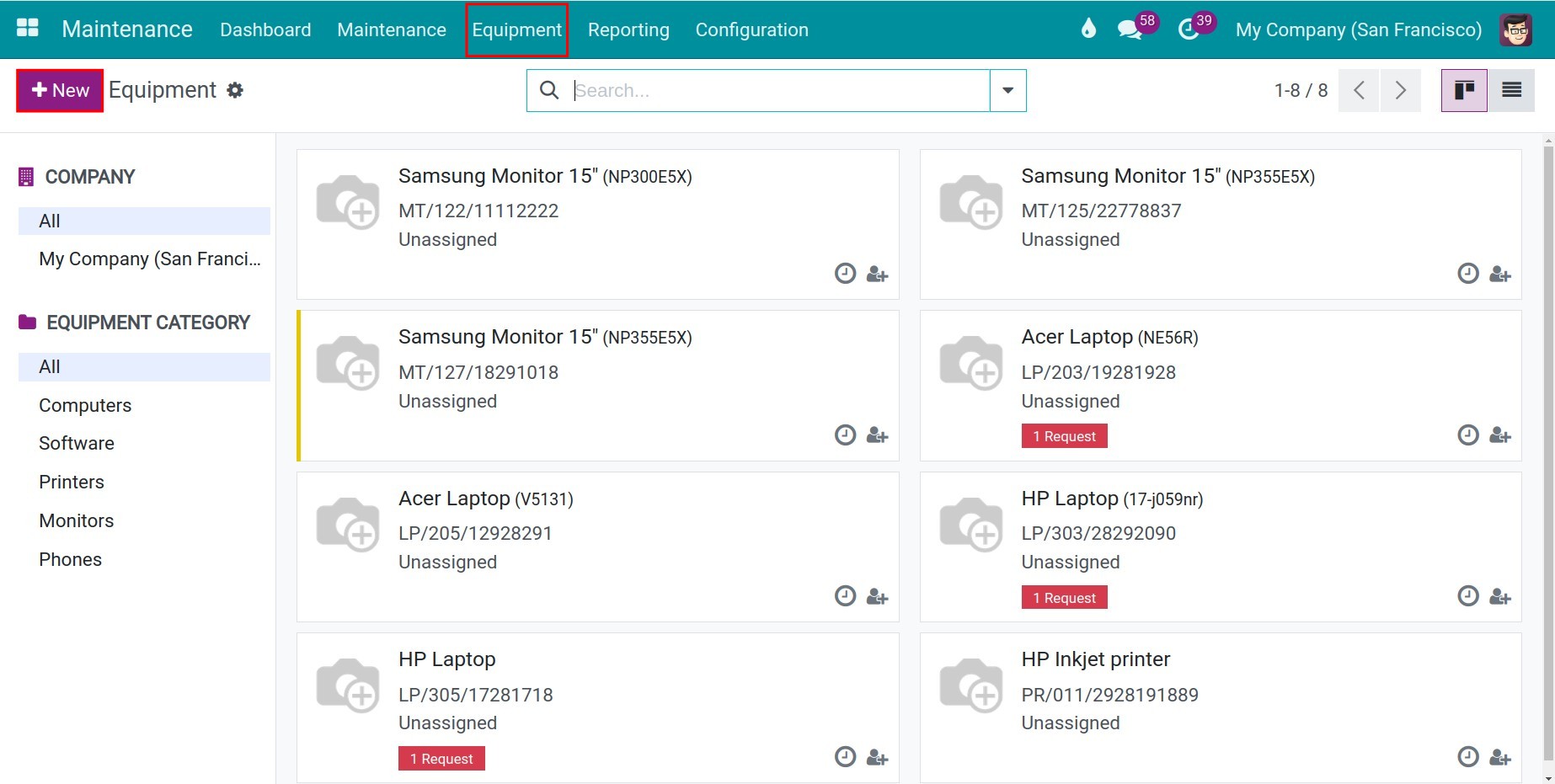The image size is (1555, 784).
Task: Expand the search options dropdown arrow
Action: [1007, 90]
